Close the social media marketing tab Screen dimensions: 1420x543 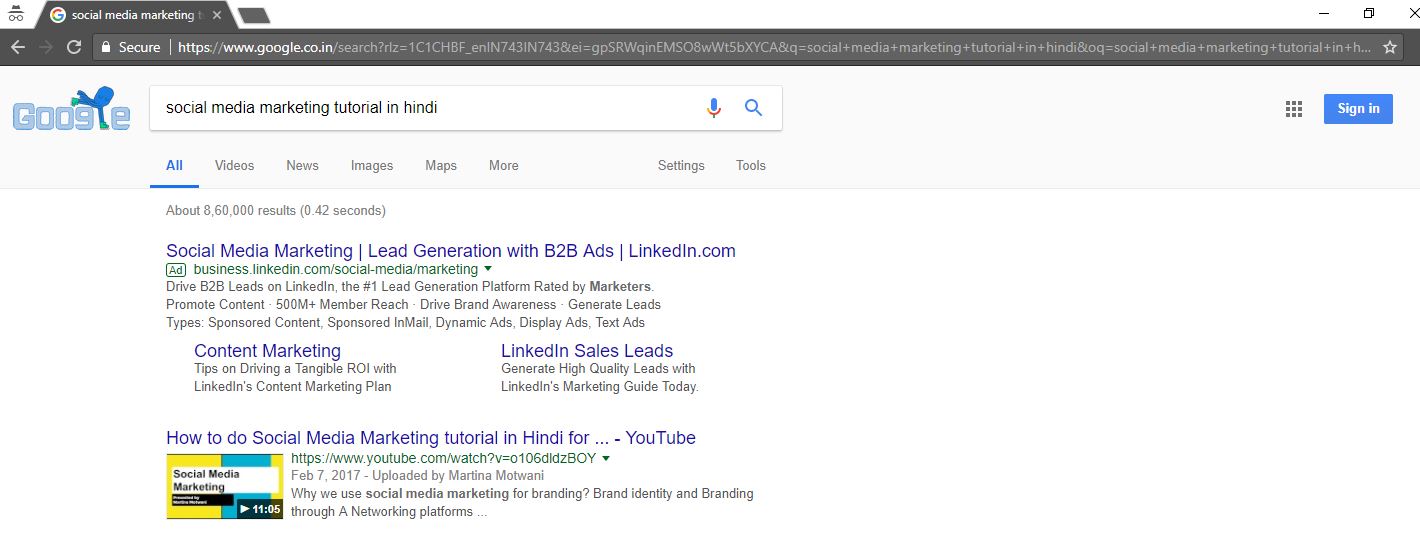tap(217, 15)
